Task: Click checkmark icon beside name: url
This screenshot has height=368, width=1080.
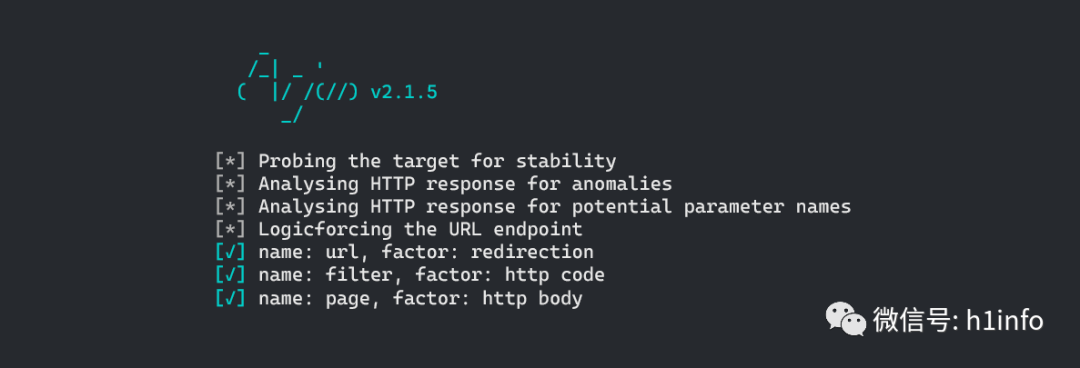Action: [x=230, y=252]
